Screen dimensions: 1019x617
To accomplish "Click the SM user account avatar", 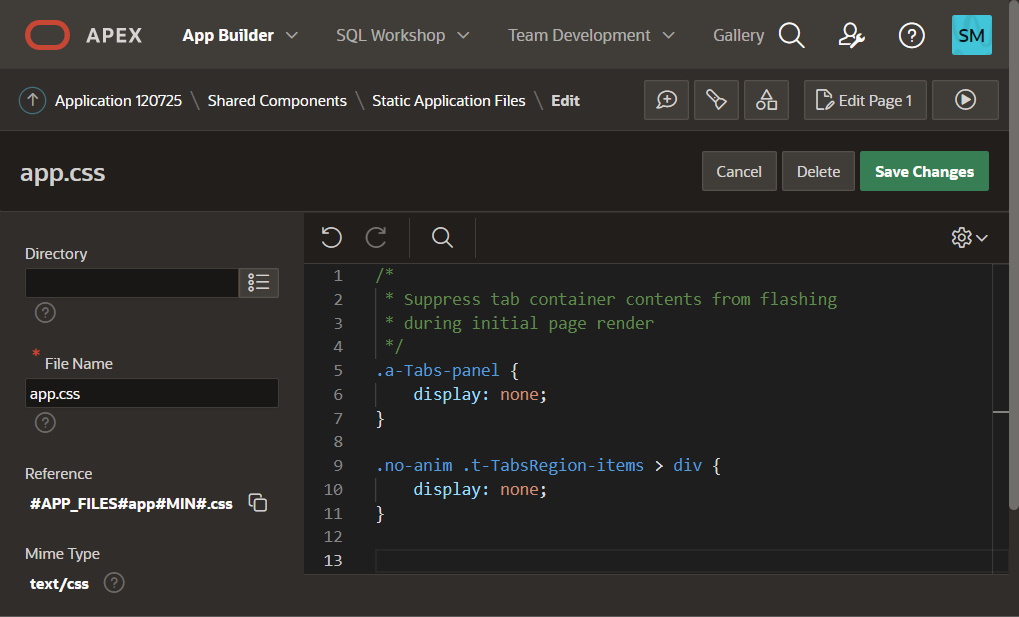I will (971, 35).
